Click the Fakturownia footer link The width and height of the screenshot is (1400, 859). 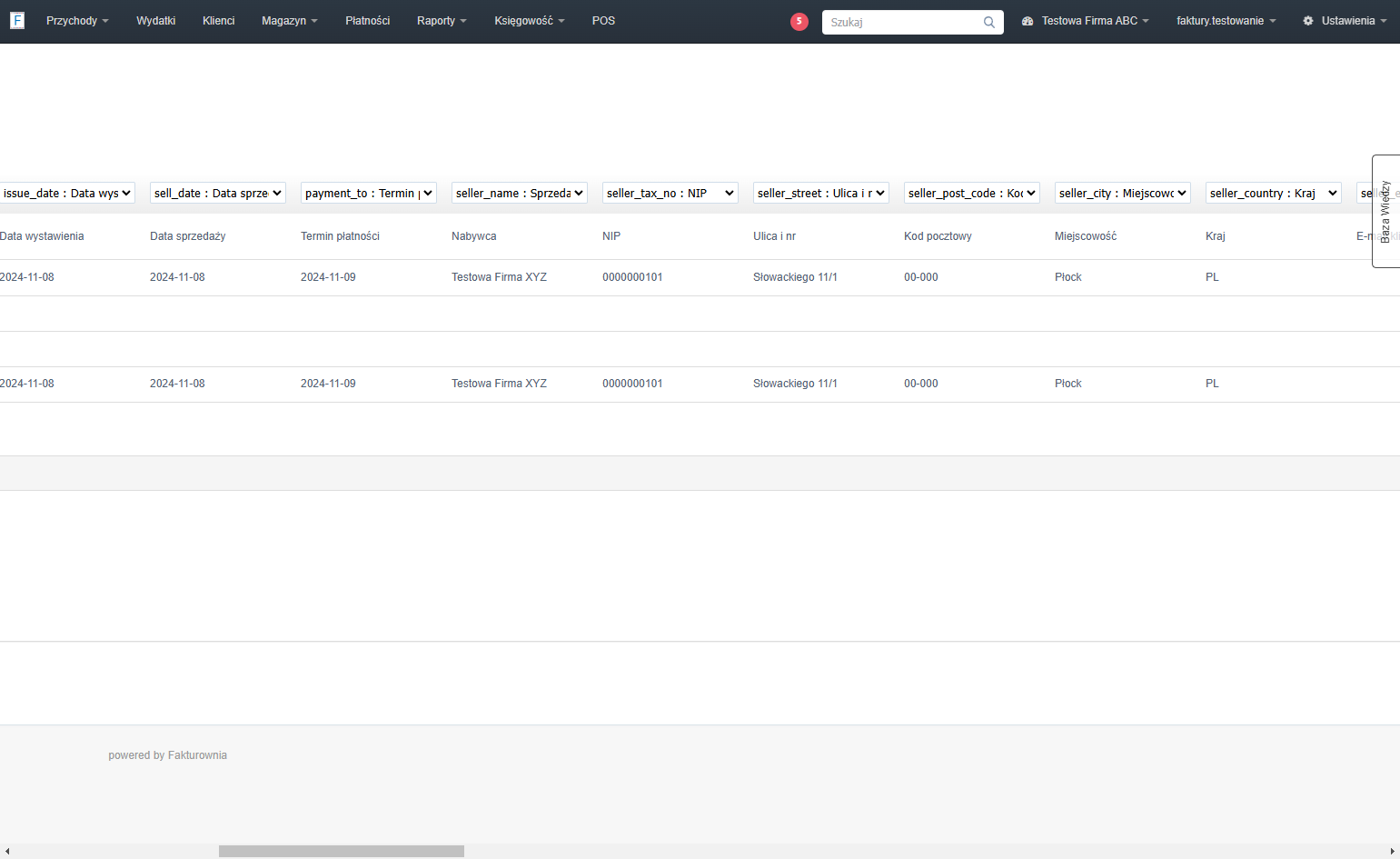pyautogui.click(x=197, y=755)
